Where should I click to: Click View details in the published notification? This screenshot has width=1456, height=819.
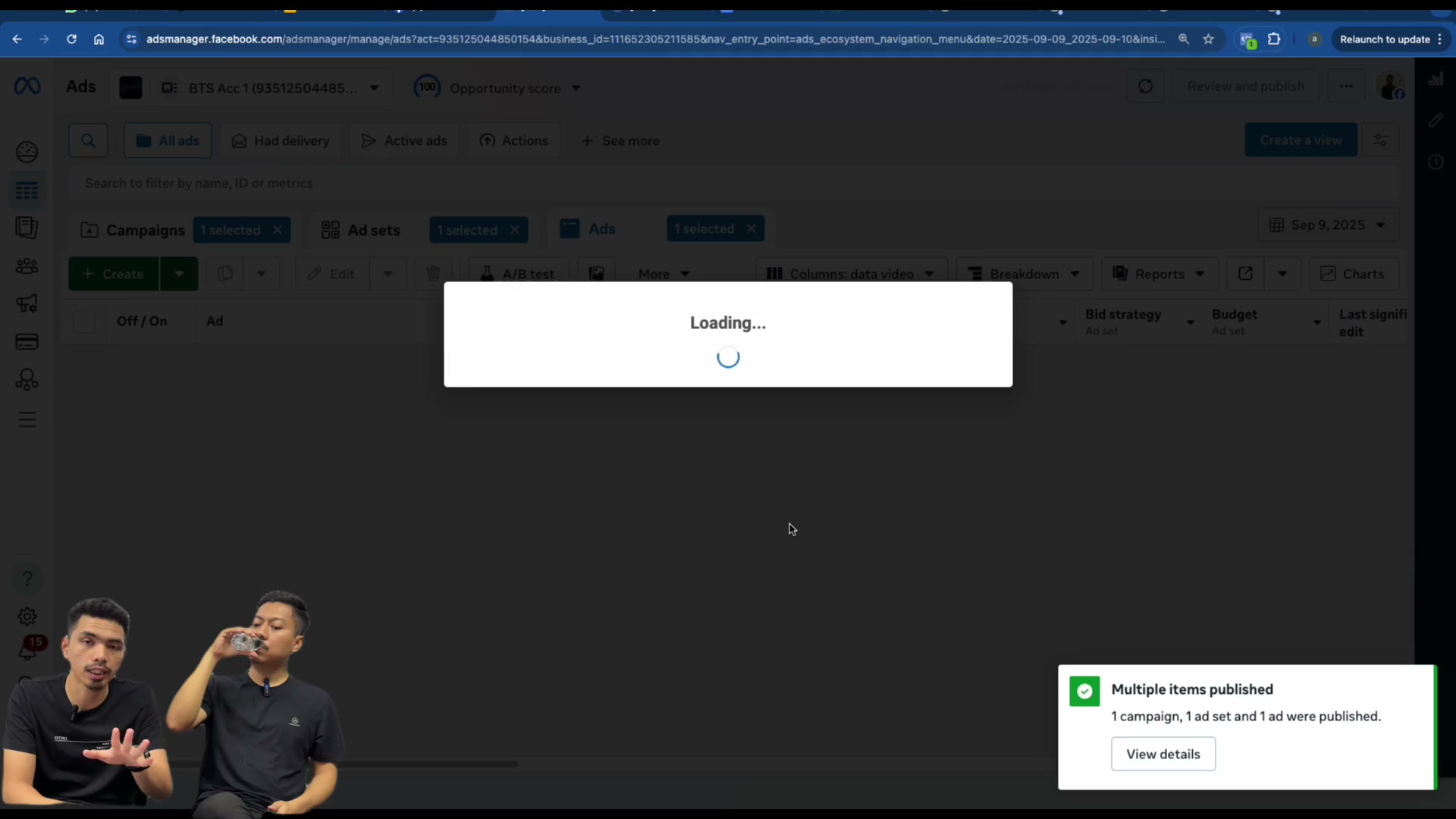pyautogui.click(x=1163, y=754)
